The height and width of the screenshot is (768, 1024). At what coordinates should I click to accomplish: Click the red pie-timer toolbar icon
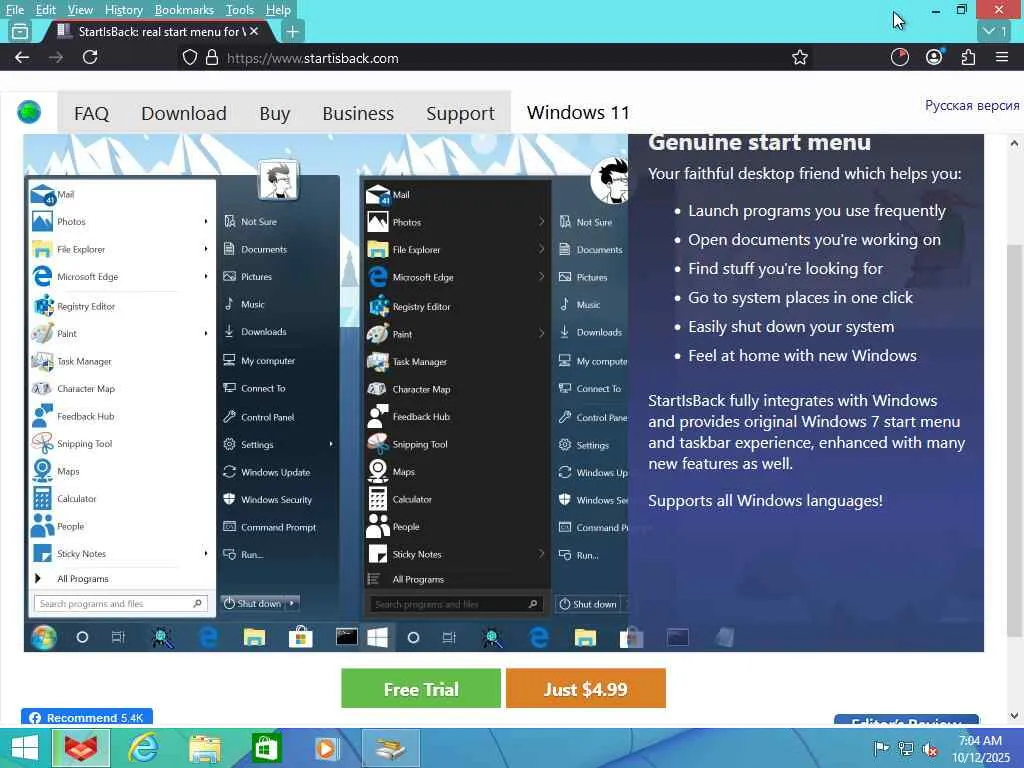coord(899,57)
